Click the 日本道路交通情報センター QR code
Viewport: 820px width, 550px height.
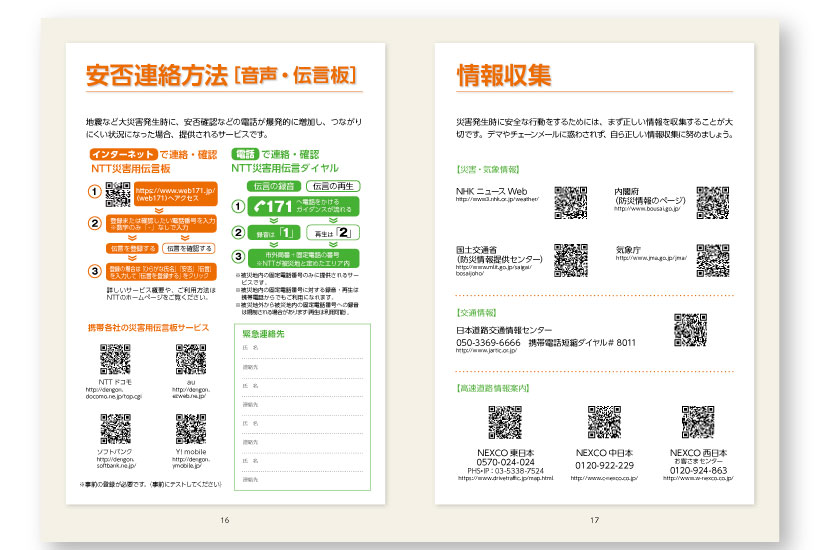click(x=691, y=330)
